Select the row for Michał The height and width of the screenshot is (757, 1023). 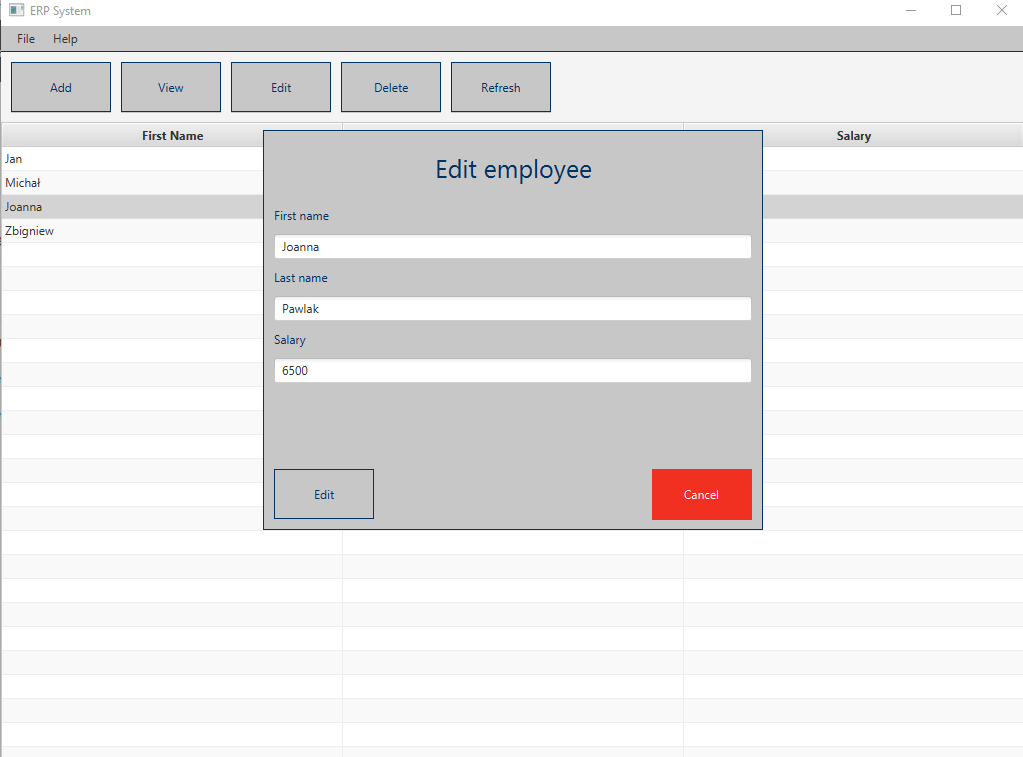[x=130, y=182]
